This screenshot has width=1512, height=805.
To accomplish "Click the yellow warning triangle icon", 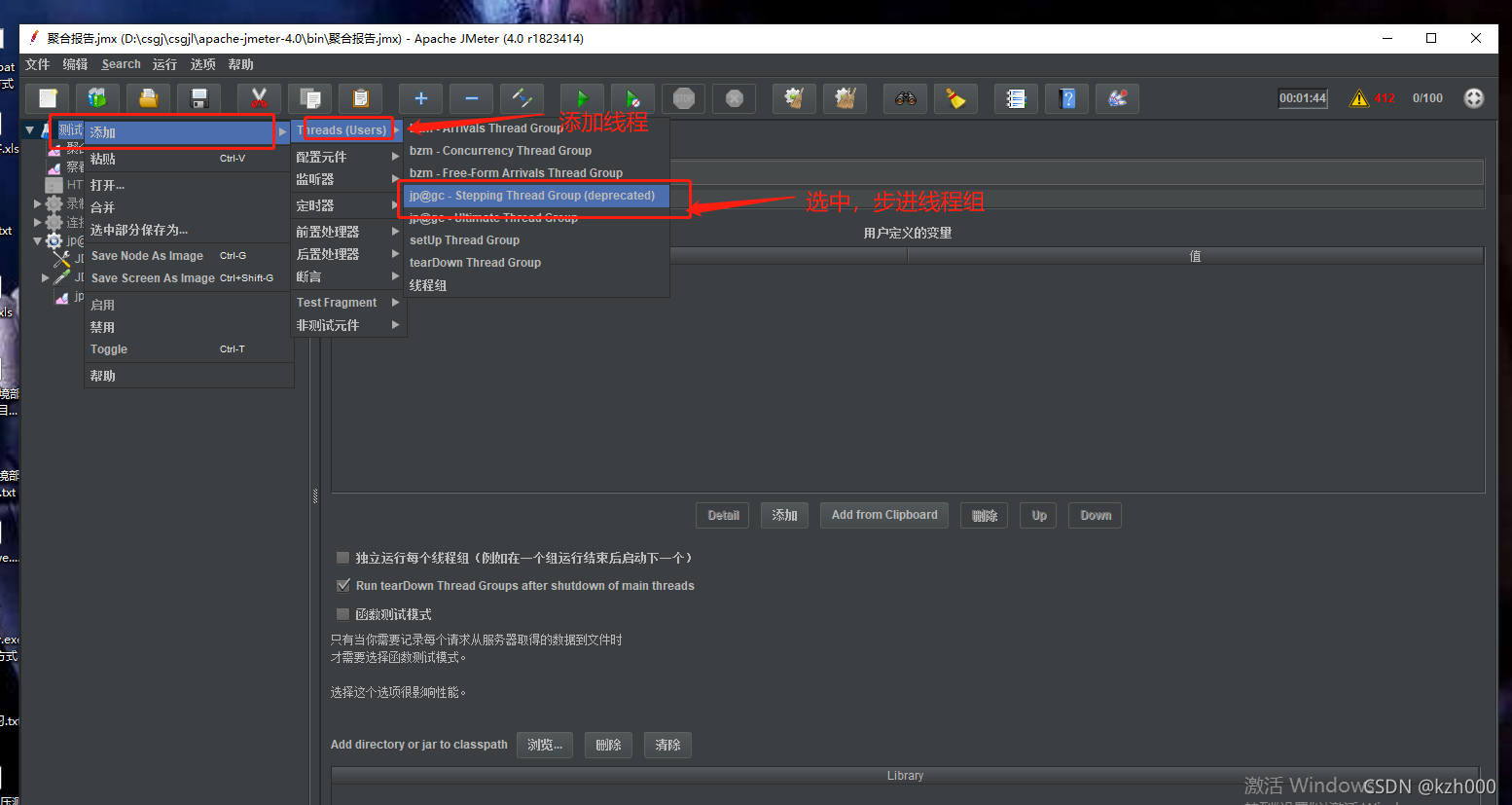I will click(x=1359, y=98).
